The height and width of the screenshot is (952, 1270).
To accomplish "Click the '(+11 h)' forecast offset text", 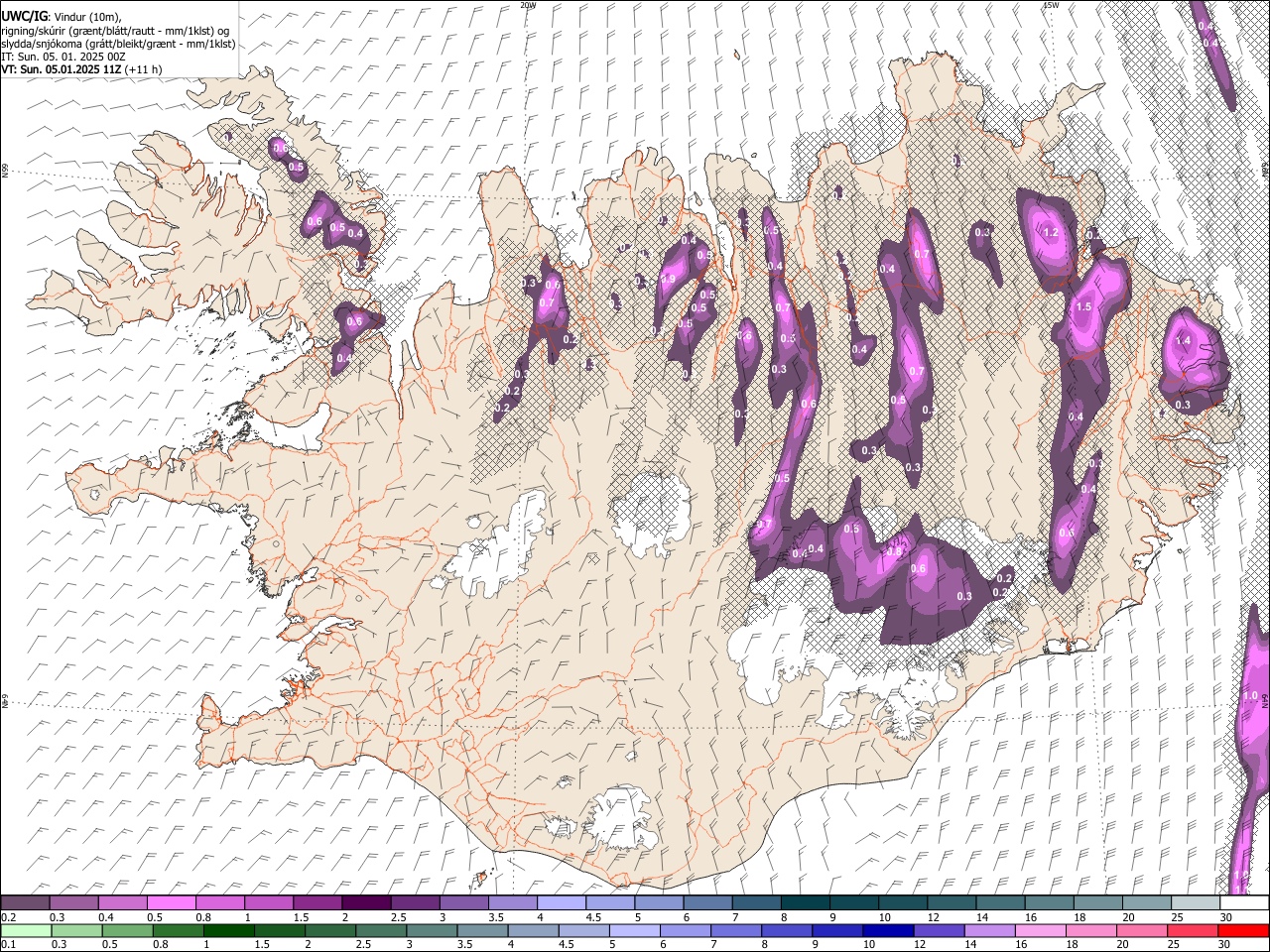I will [144, 69].
